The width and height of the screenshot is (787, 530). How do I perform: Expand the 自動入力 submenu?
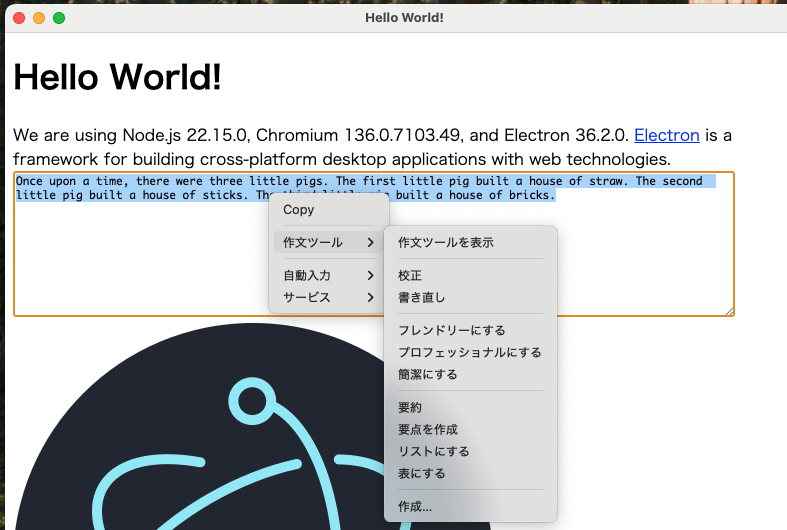pos(329,276)
